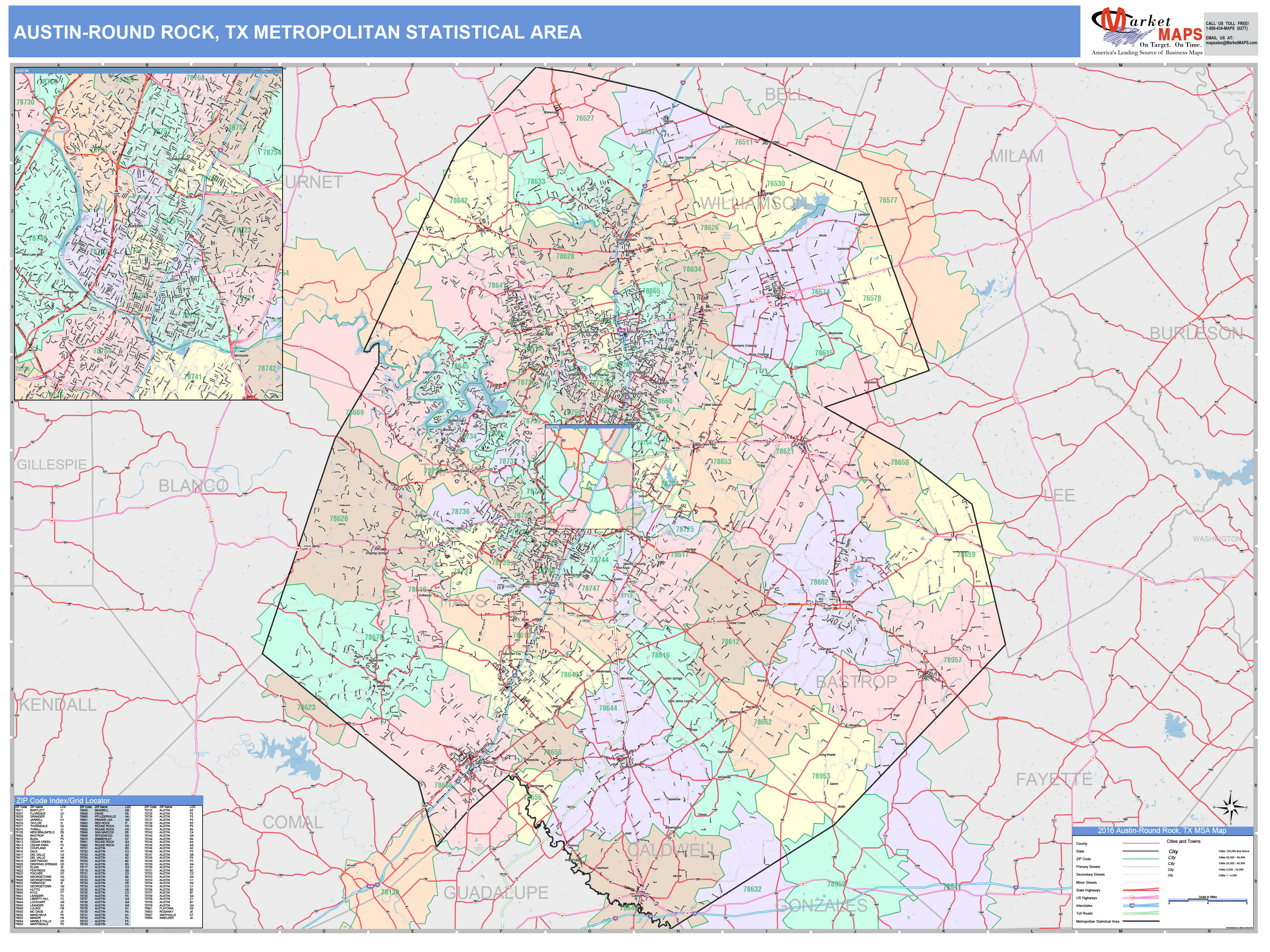Click the Interstates shield symbol in legend
The image size is (1270, 952).
coord(1131,905)
